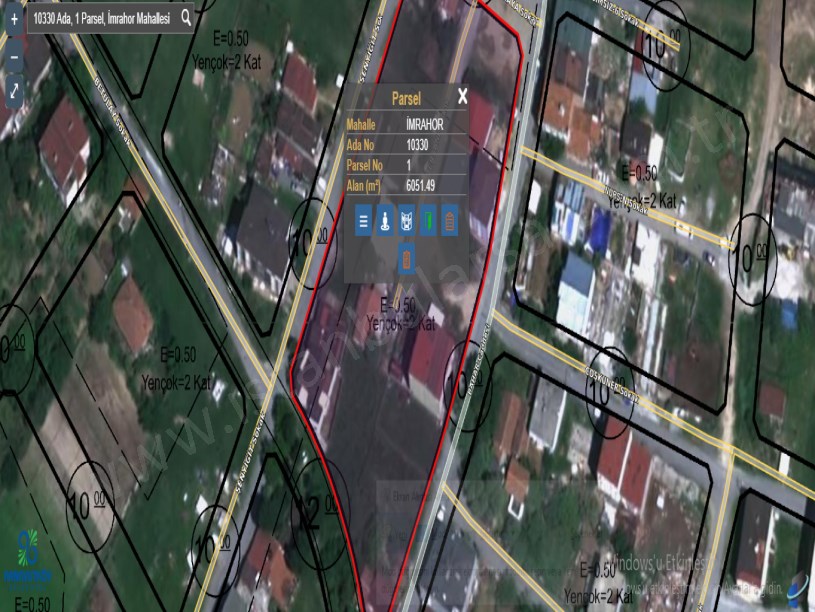Image resolution: width=815 pixels, height=612 pixels.
Task: Open street view via the pin icon
Action: (x=385, y=222)
